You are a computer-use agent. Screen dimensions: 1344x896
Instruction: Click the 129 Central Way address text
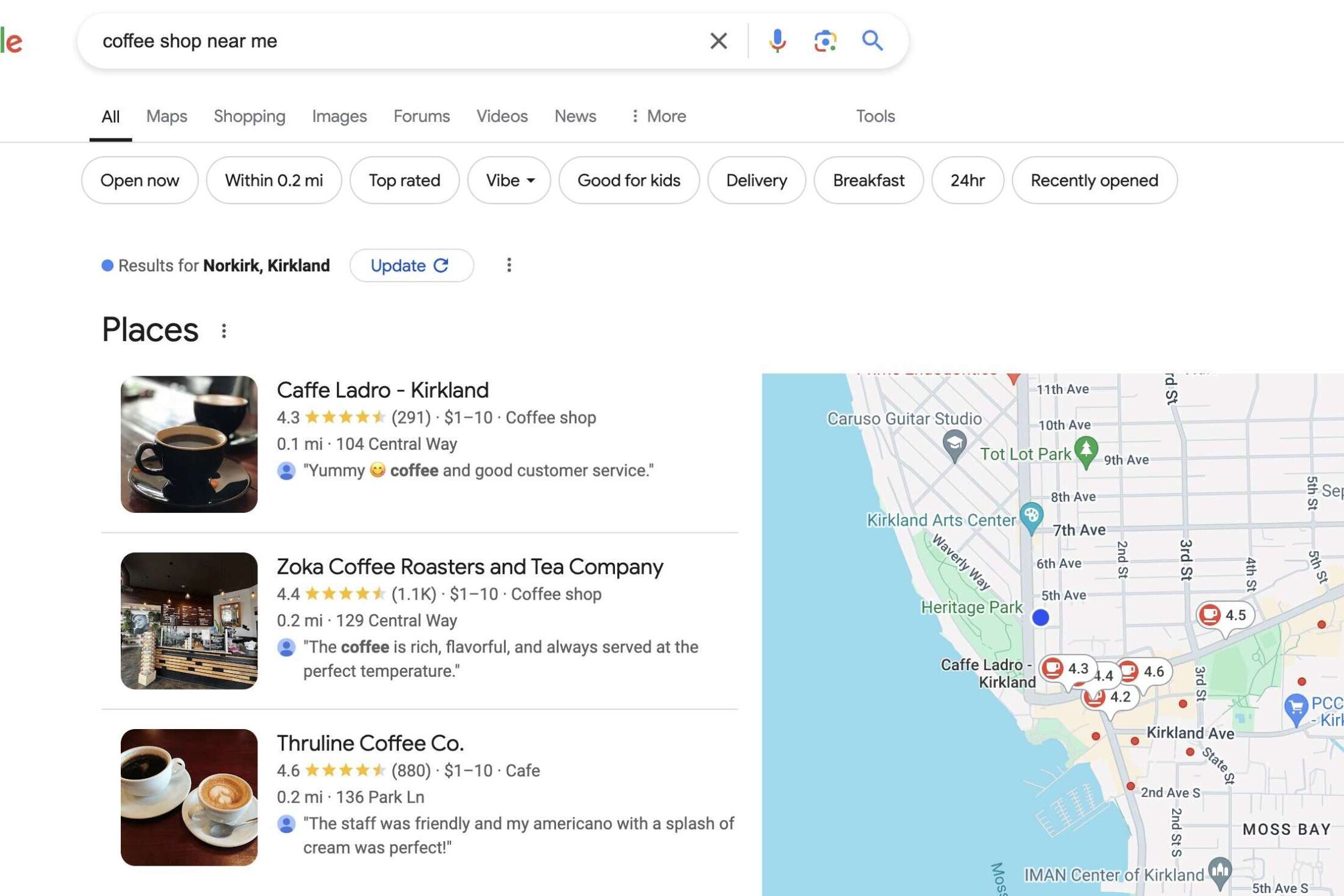(396, 620)
